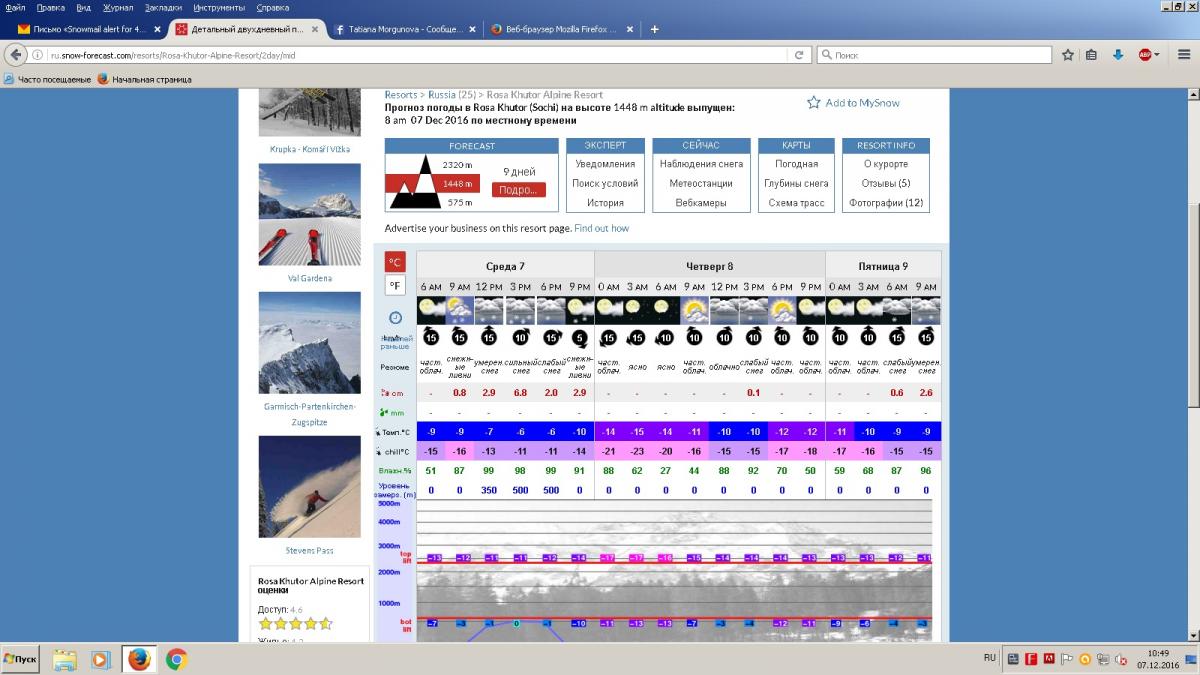Open Google Chrome from the taskbar
Viewport: 1200px width, 675px height.
(x=176, y=659)
